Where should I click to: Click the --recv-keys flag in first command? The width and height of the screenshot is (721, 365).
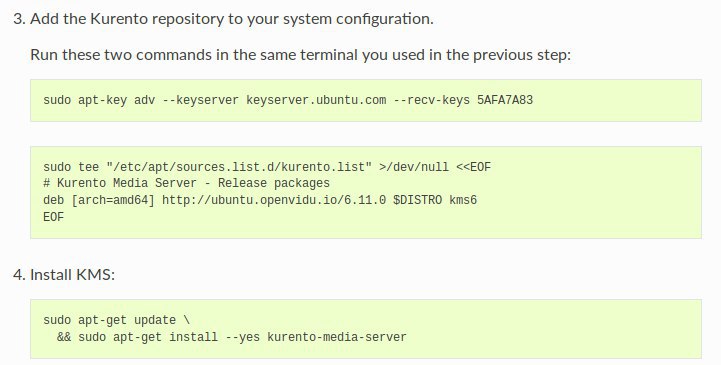[431, 100]
